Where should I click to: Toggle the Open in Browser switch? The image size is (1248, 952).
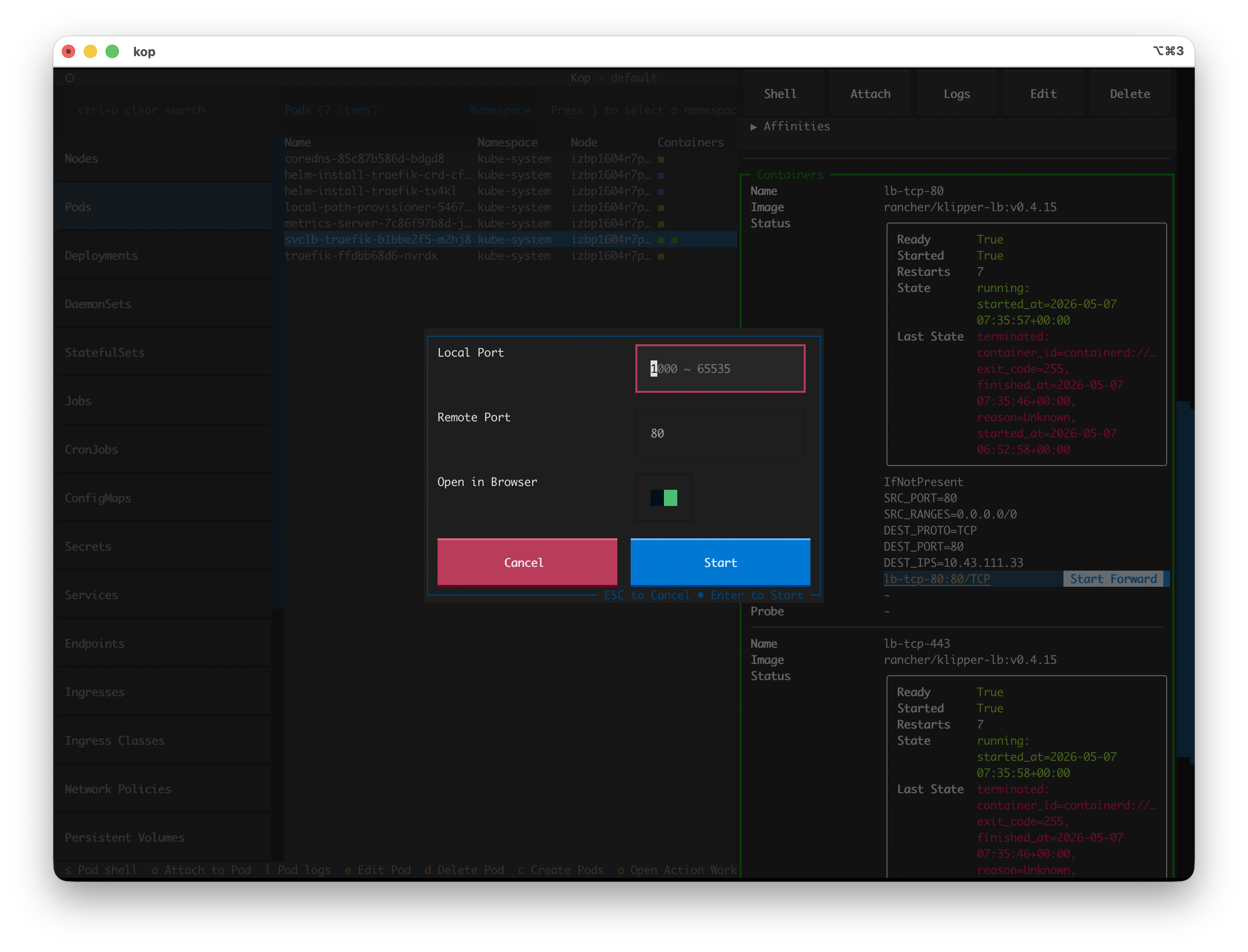pos(663,497)
